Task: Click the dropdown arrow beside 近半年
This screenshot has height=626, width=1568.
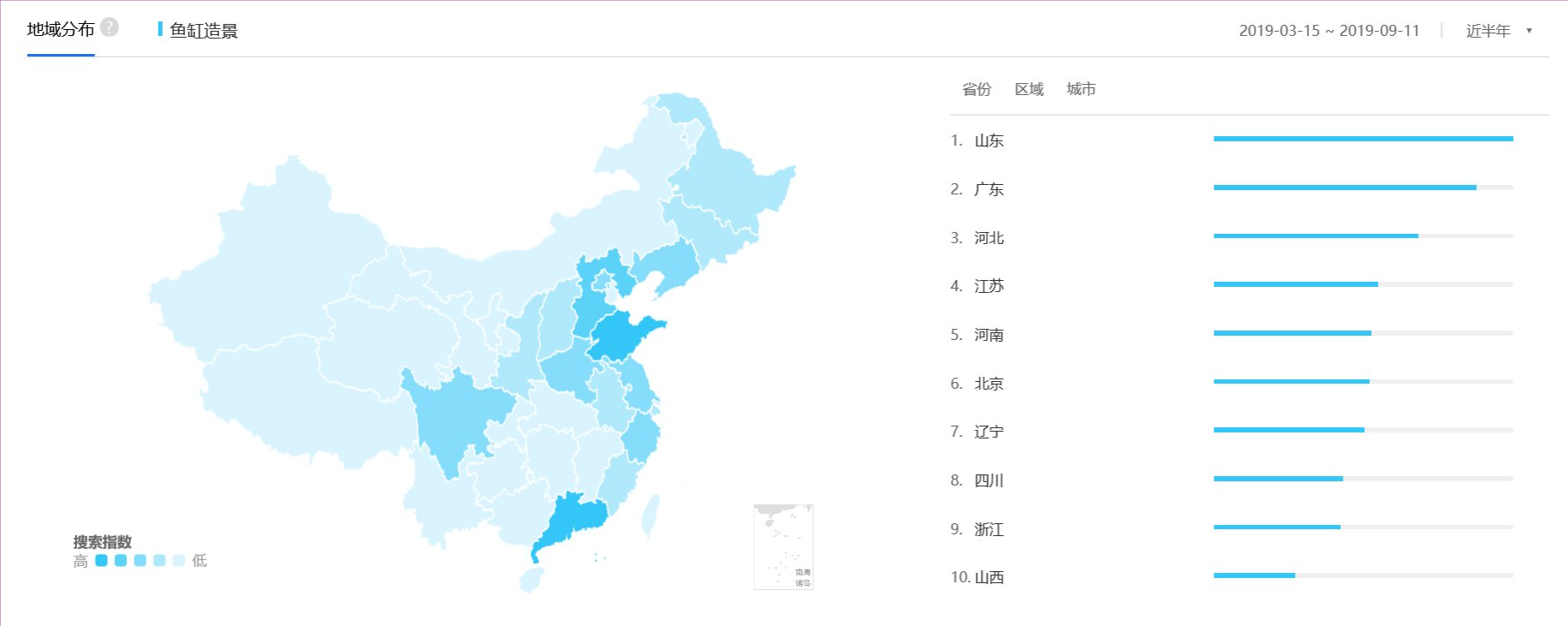Action: click(1529, 31)
